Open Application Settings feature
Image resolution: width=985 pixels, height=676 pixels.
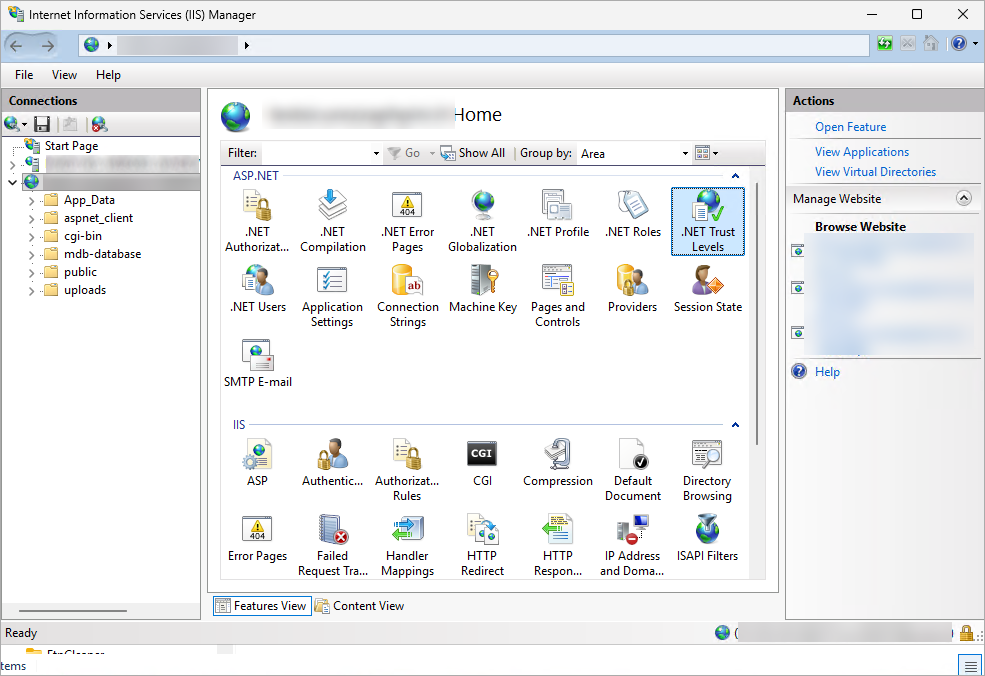coord(332,296)
